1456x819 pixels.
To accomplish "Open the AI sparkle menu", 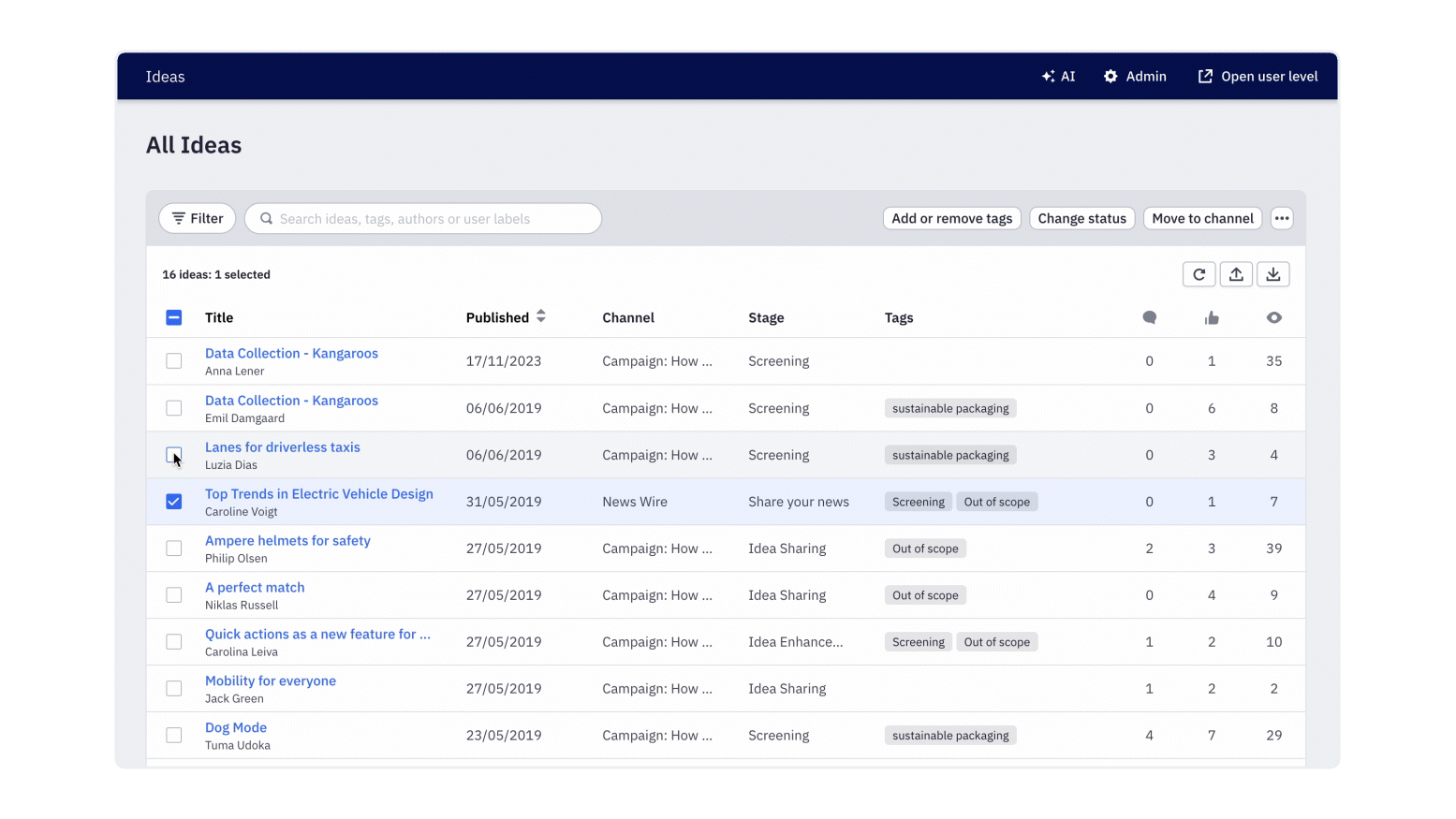I will pos(1058,77).
